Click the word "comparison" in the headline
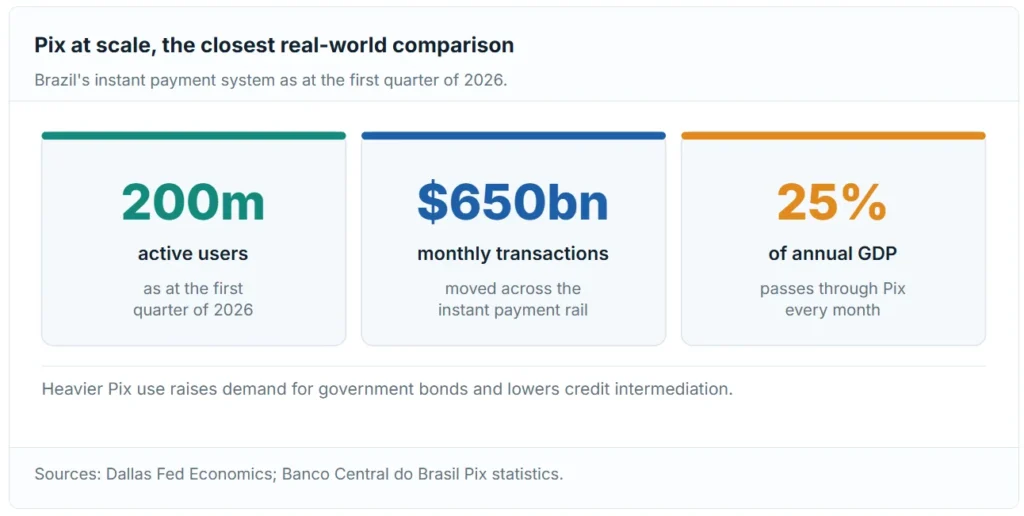 click(453, 45)
